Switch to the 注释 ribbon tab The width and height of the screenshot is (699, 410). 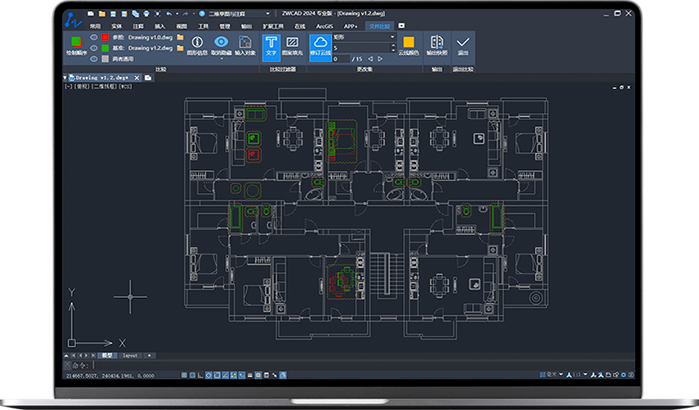click(x=138, y=26)
